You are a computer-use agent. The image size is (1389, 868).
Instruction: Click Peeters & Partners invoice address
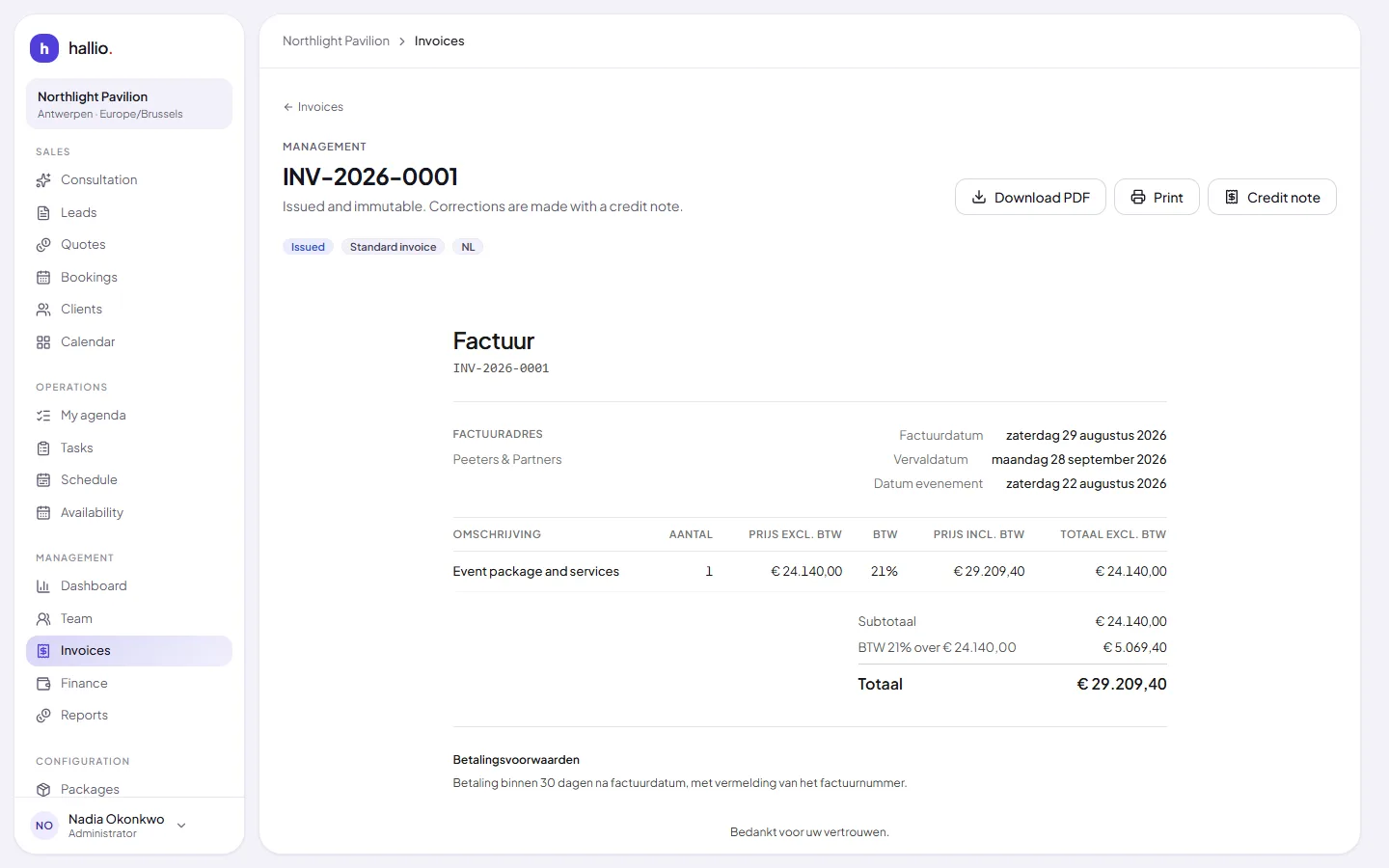507,460
